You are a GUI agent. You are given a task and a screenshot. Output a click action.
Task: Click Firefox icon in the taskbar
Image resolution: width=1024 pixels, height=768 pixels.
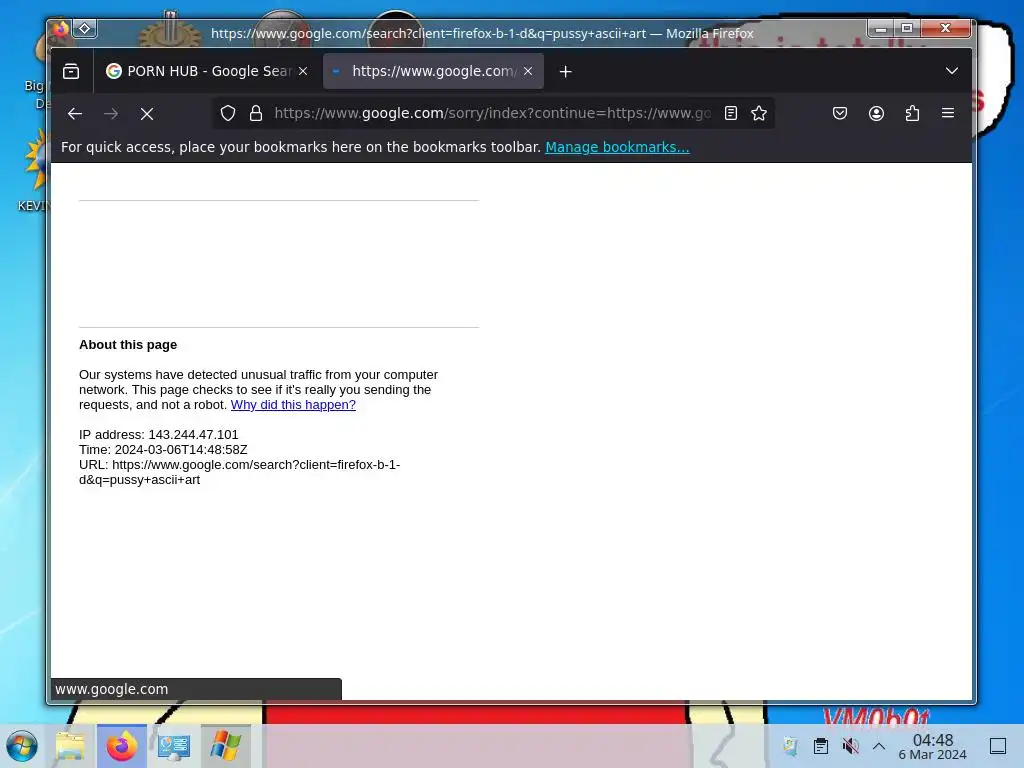pos(121,746)
